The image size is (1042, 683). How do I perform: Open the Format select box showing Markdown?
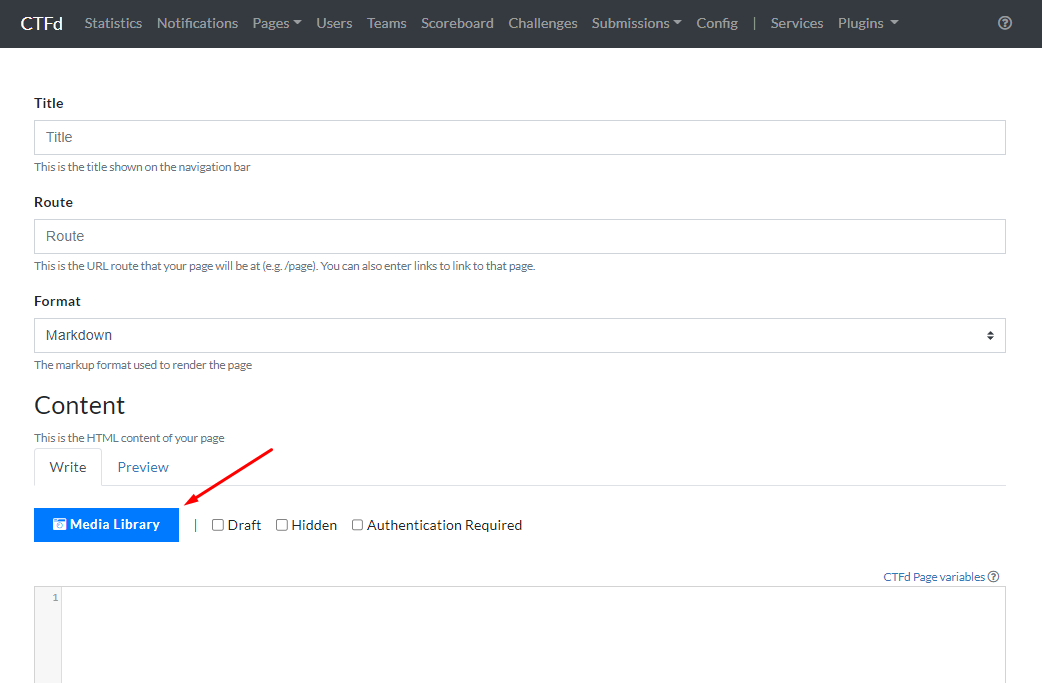519,335
